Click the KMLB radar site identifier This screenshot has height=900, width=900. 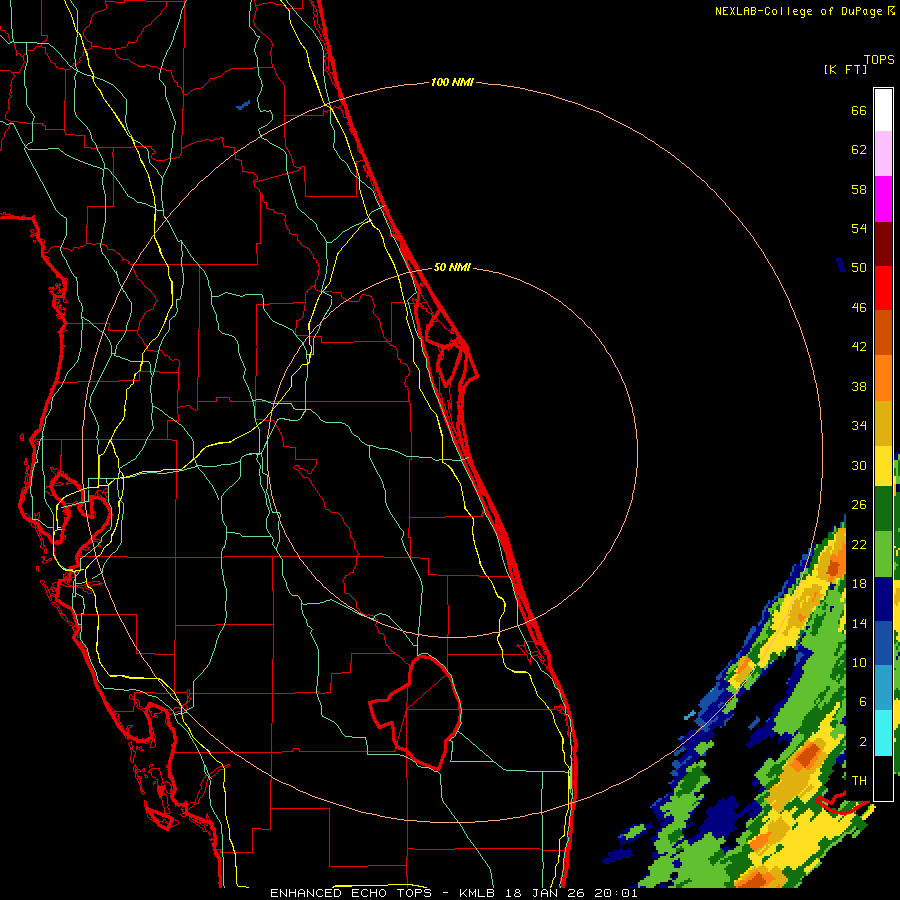pyautogui.click(x=479, y=893)
